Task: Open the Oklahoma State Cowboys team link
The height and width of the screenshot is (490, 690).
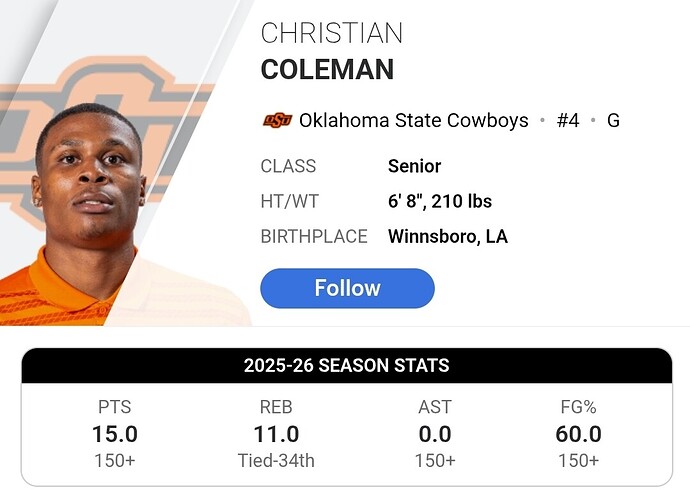Action: click(413, 121)
